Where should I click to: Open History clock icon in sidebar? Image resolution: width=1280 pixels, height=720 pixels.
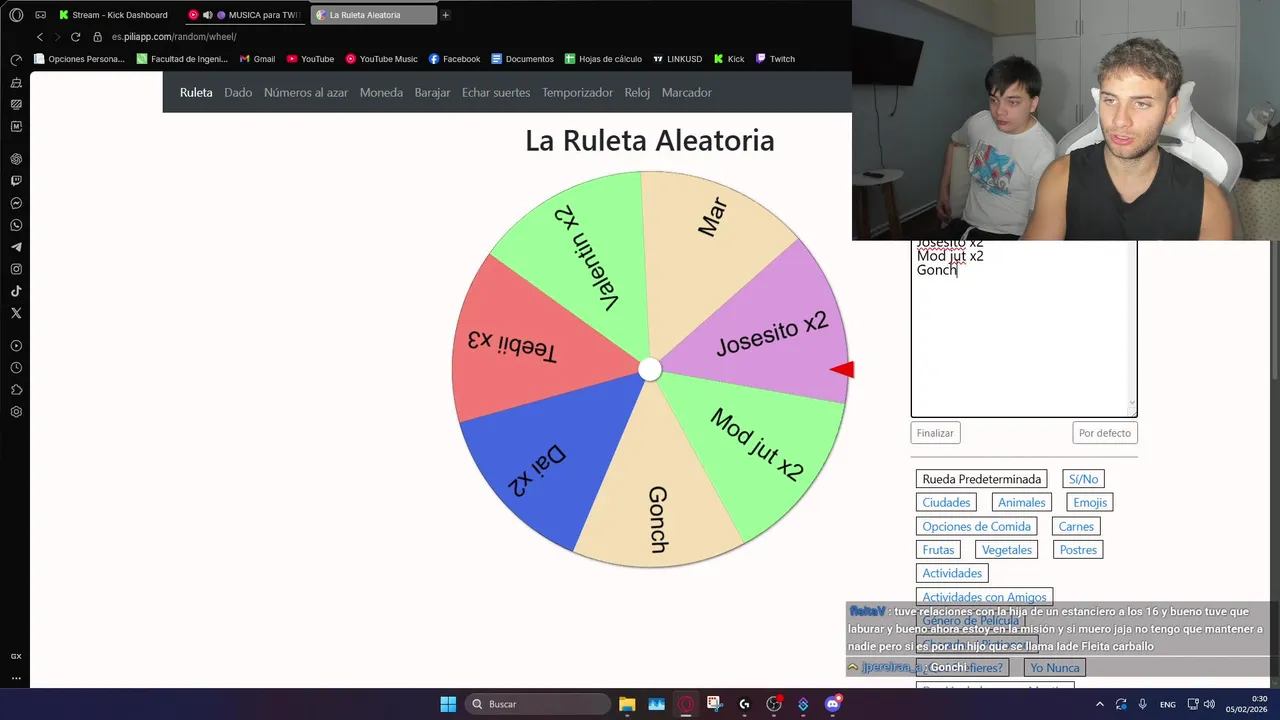(x=16, y=368)
